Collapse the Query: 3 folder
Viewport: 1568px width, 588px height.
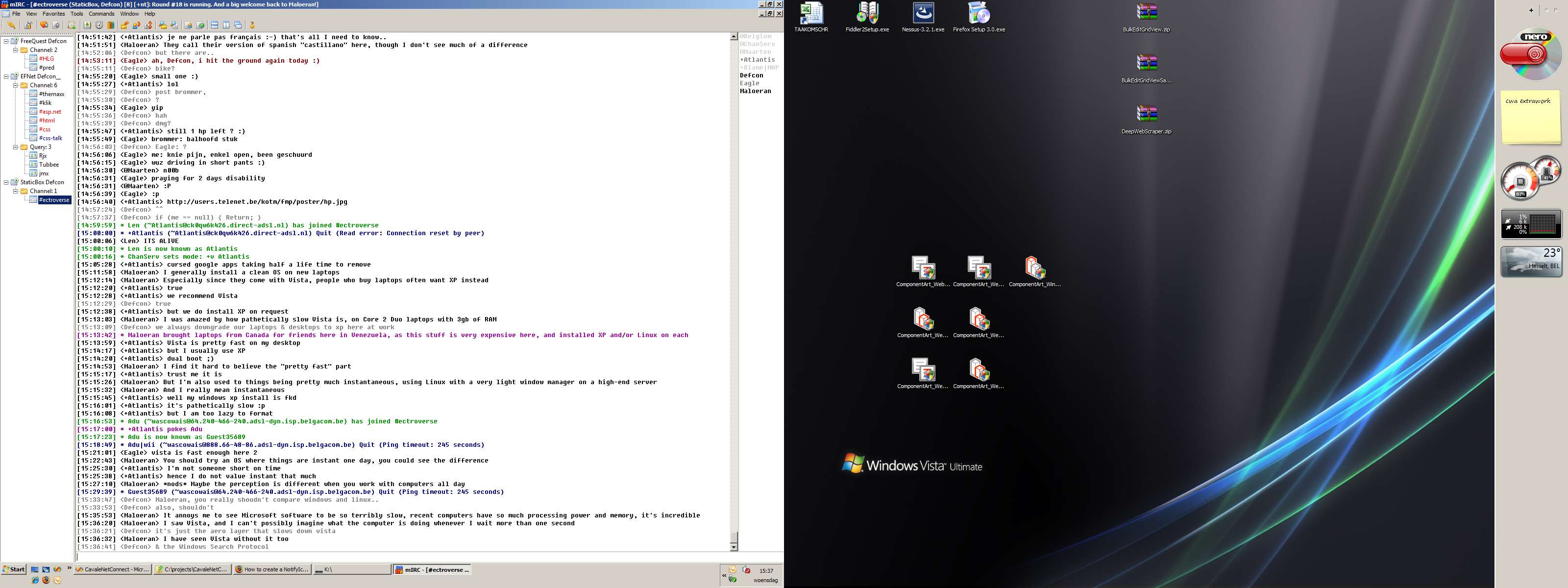pos(16,147)
